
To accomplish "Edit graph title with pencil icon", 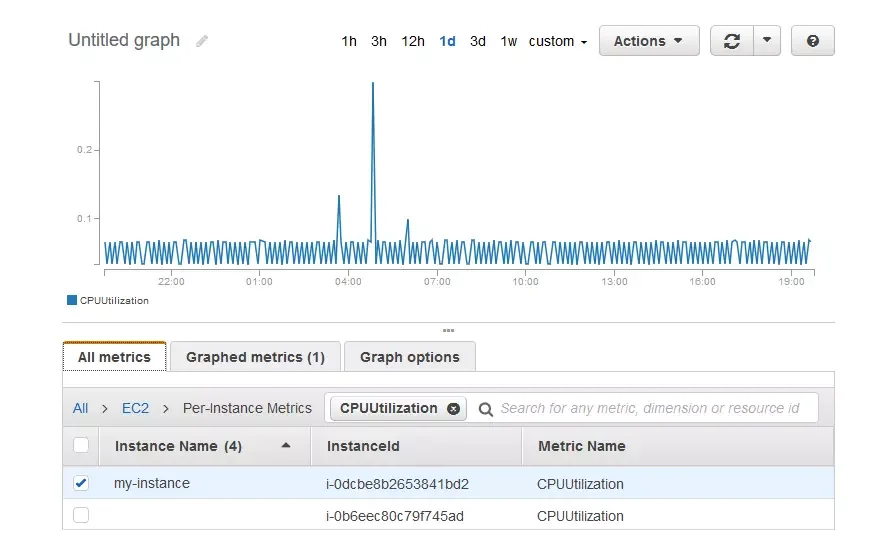I will [202, 41].
